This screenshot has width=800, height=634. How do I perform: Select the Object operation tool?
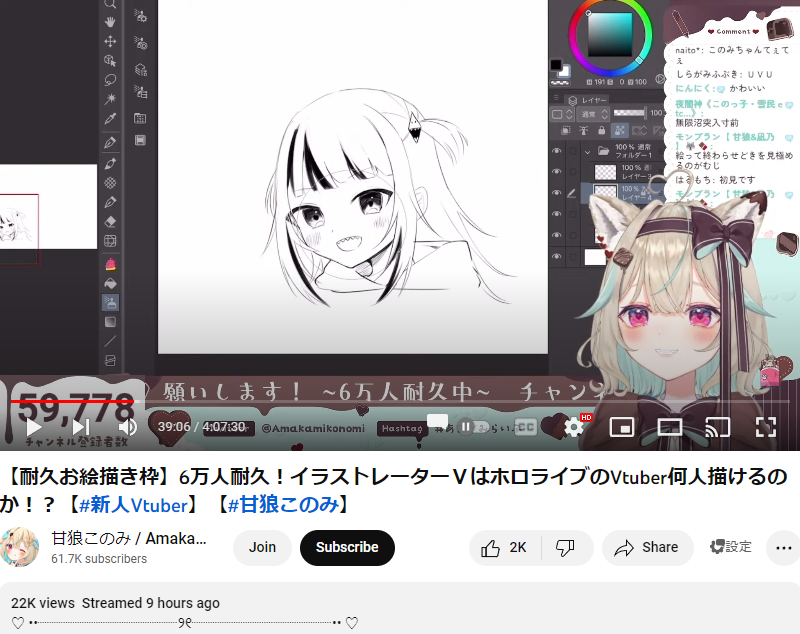coord(110,61)
